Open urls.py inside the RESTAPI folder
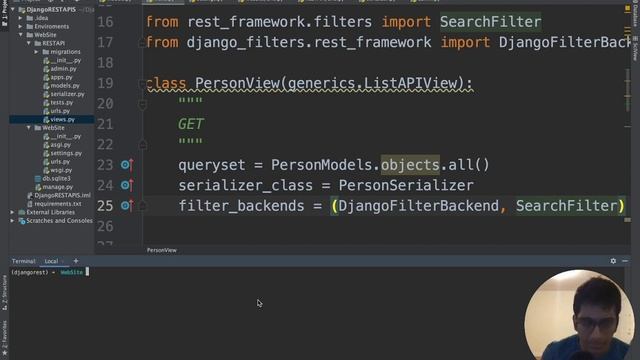Screen dimensions: 640x360 pyautogui.click(x=60, y=111)
